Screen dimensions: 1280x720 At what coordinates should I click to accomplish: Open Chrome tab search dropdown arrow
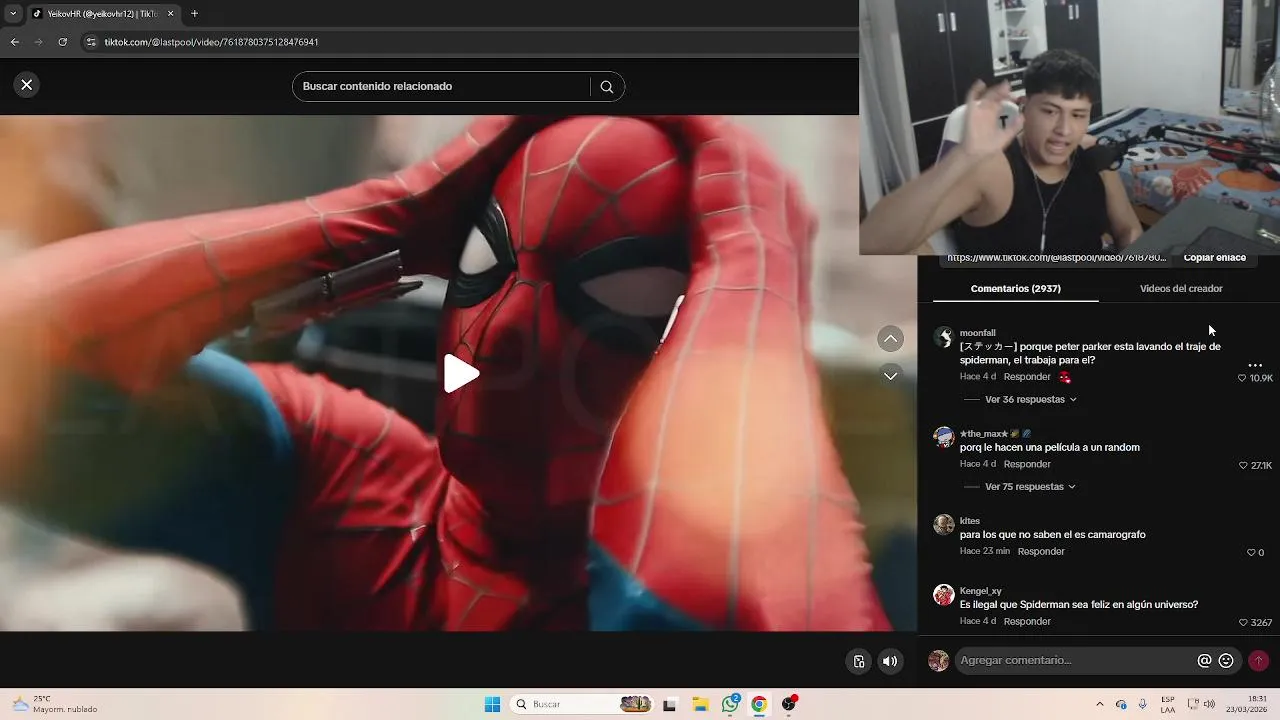coord(13,14)
